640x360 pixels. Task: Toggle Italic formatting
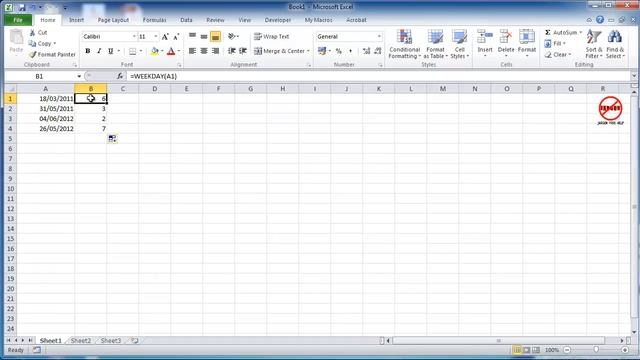[99, 51]
